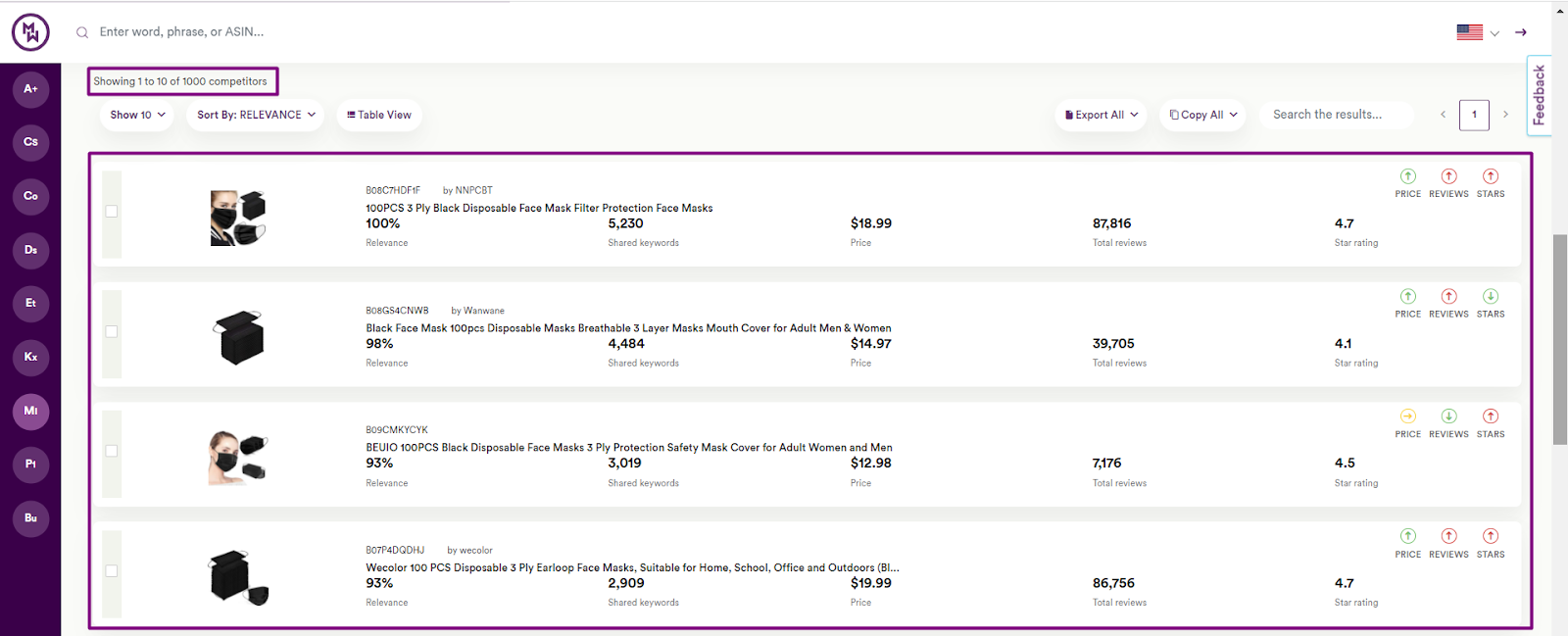This screenshot has width=1568, height=636.
Task: Select the Mi sidebar tool
Action: pos(30,411)
